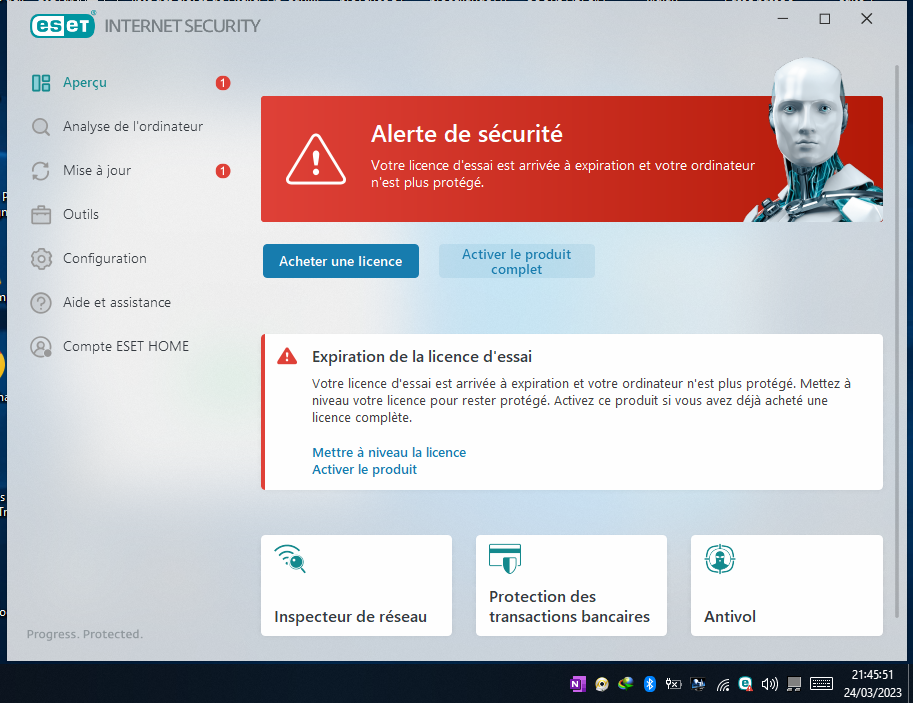Image resolution: width=915 pixels, height=703 pixels.
Task: Click the white warning triangle in red banner
Action: (x=316, y=160)
